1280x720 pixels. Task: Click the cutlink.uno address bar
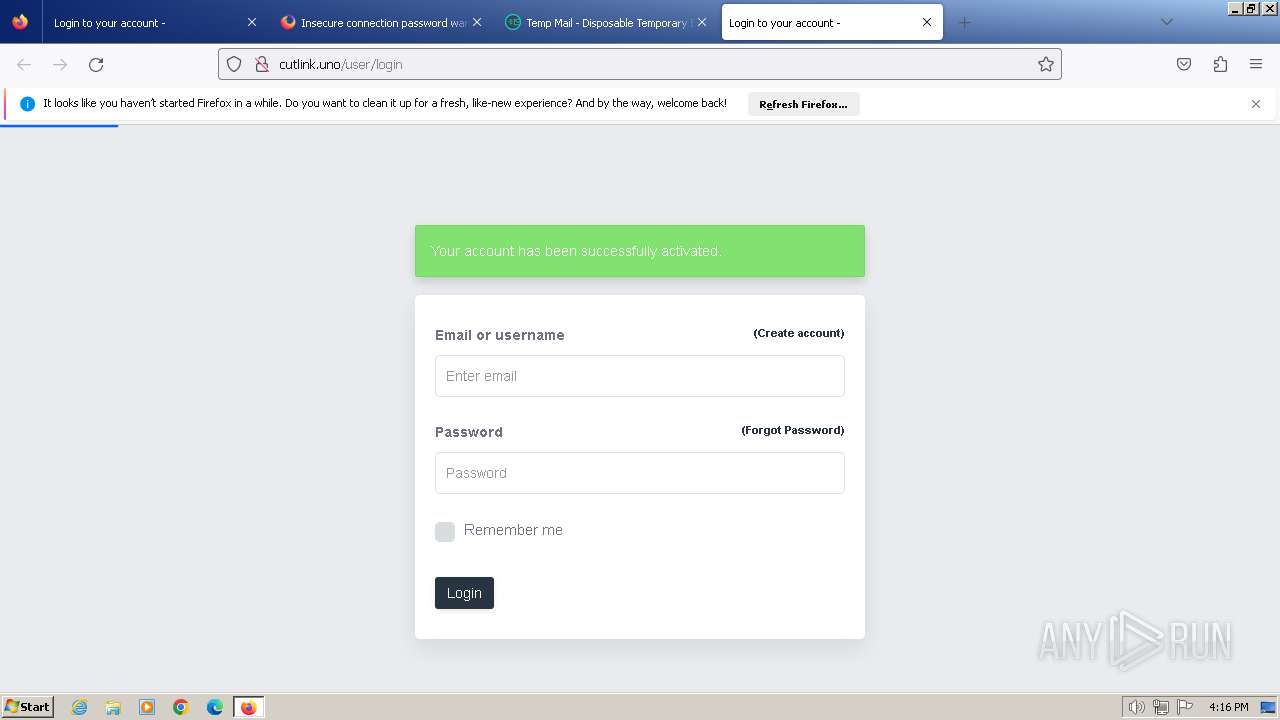(640, 65)
